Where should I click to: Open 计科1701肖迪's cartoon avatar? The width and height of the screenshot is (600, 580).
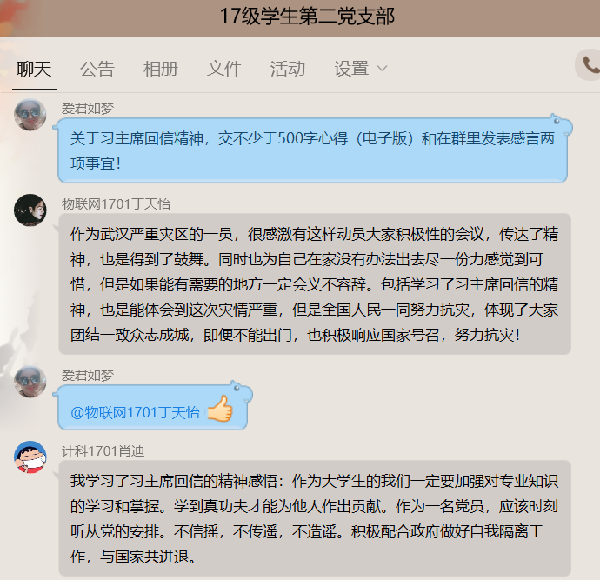[30, 457]
